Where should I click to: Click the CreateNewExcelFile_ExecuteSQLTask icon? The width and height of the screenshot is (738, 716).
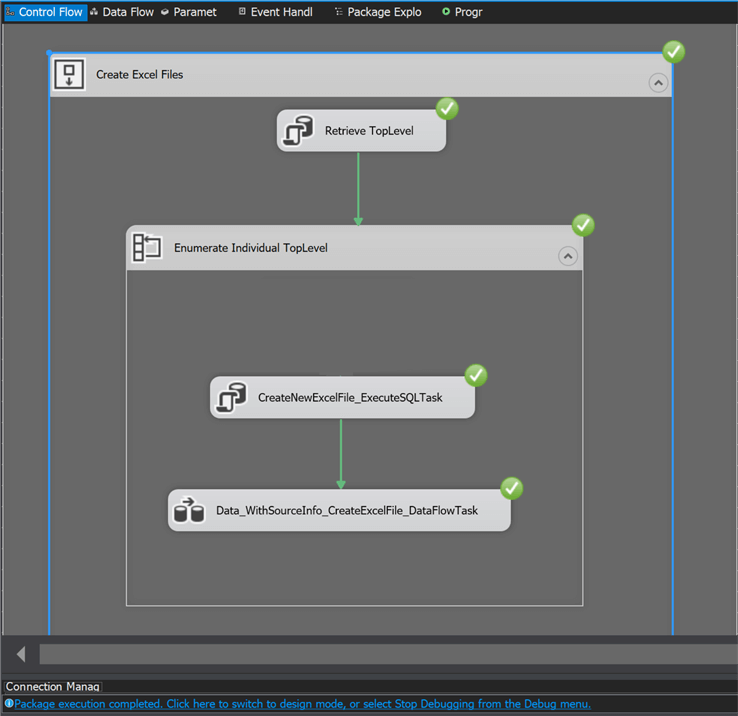[x=232, y=397]
